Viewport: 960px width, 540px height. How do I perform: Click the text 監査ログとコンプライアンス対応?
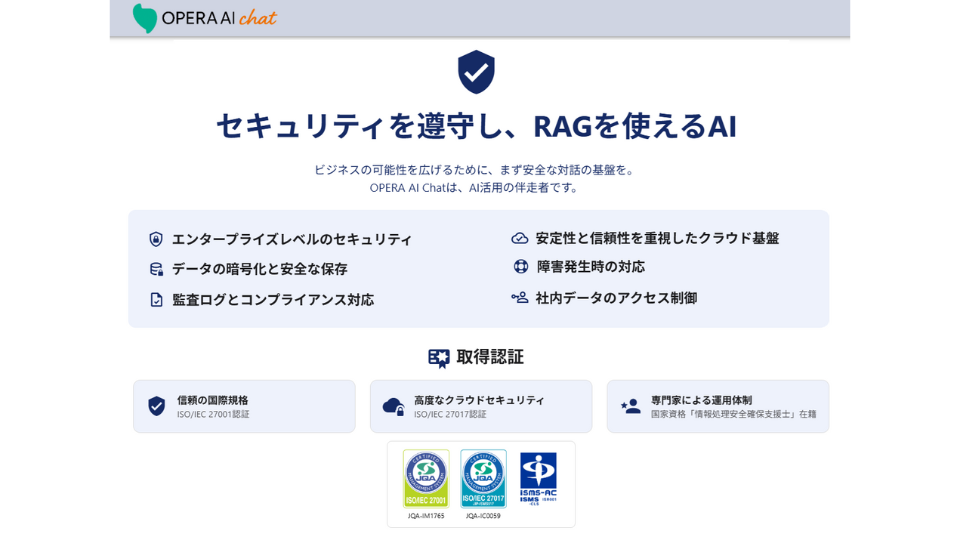point(273,300)
